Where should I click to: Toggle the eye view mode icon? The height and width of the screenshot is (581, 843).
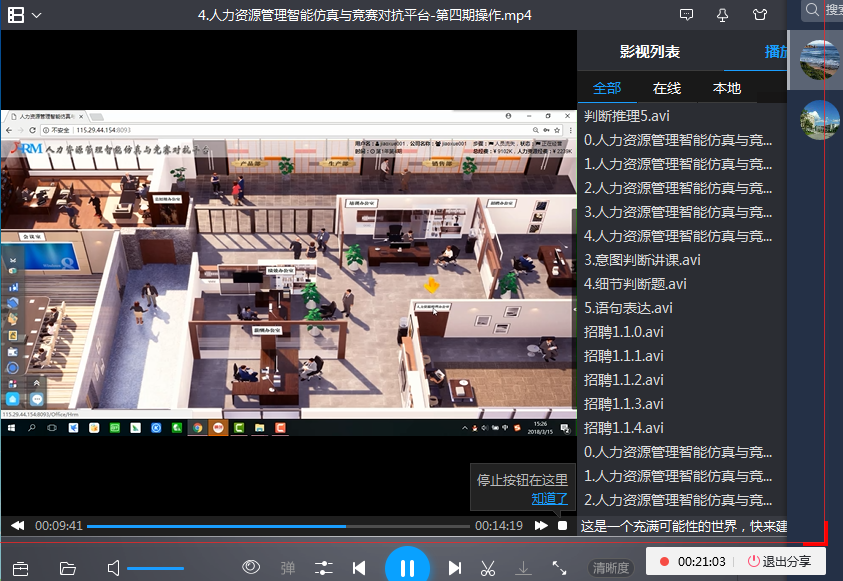pyautogui.click(x=252, y=567)
